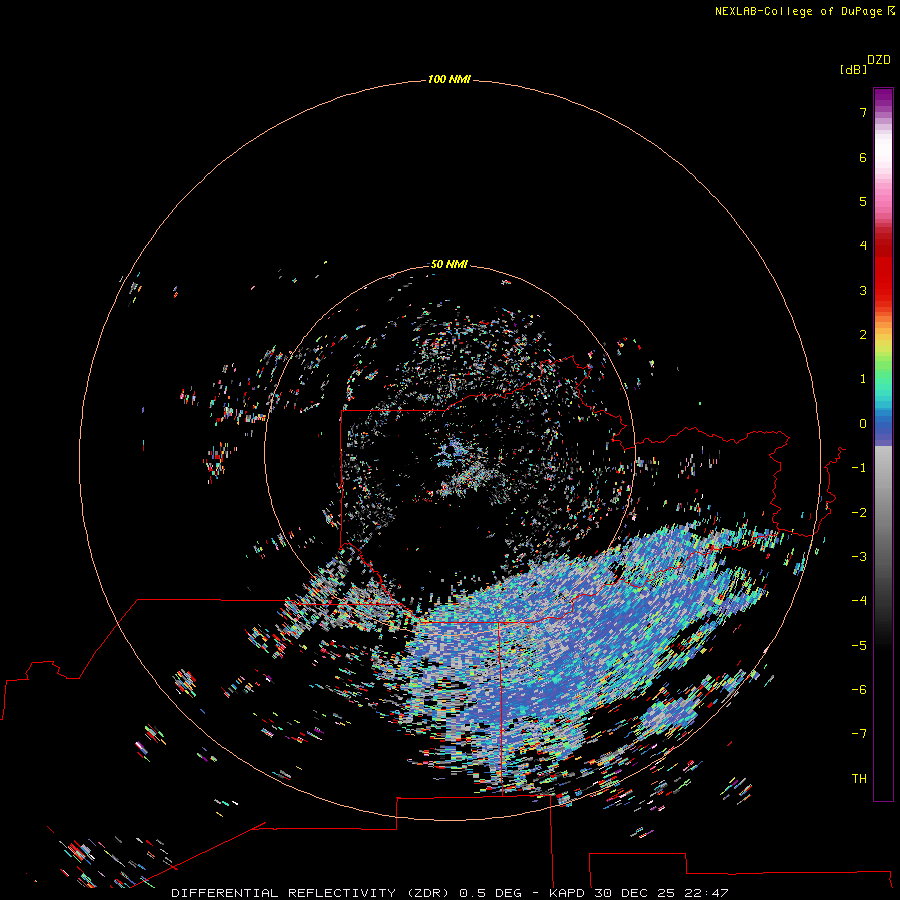Image resolution: width=900 pixels, height=900 pixels.
Task: Click the legend value 0 label
Action: tap(863, 424)
